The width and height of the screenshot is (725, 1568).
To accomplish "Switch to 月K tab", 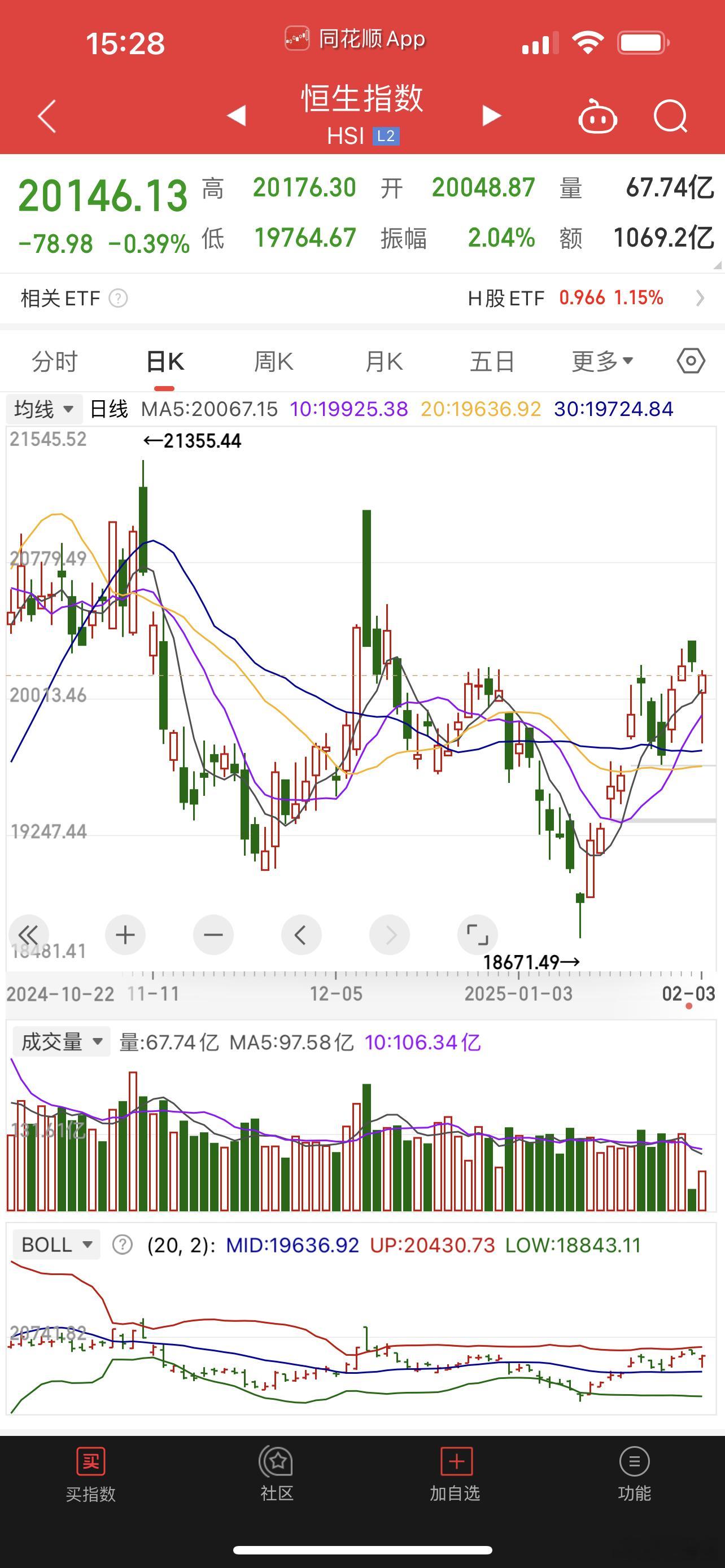I will (x=383, y=362).
